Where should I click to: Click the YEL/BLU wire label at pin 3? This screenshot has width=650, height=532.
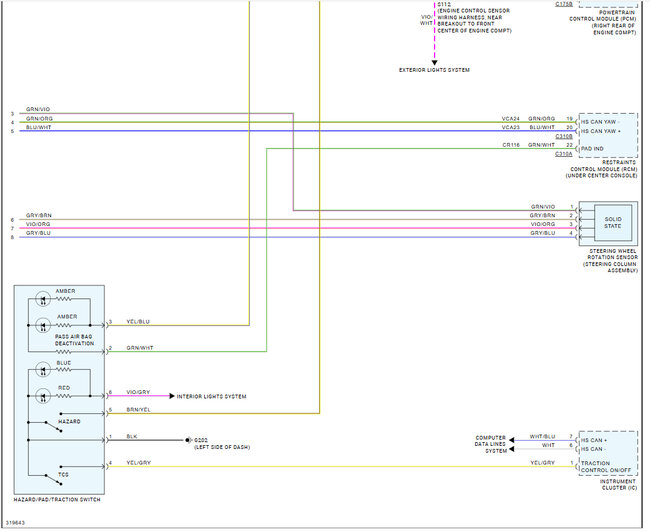coord(138,322)
